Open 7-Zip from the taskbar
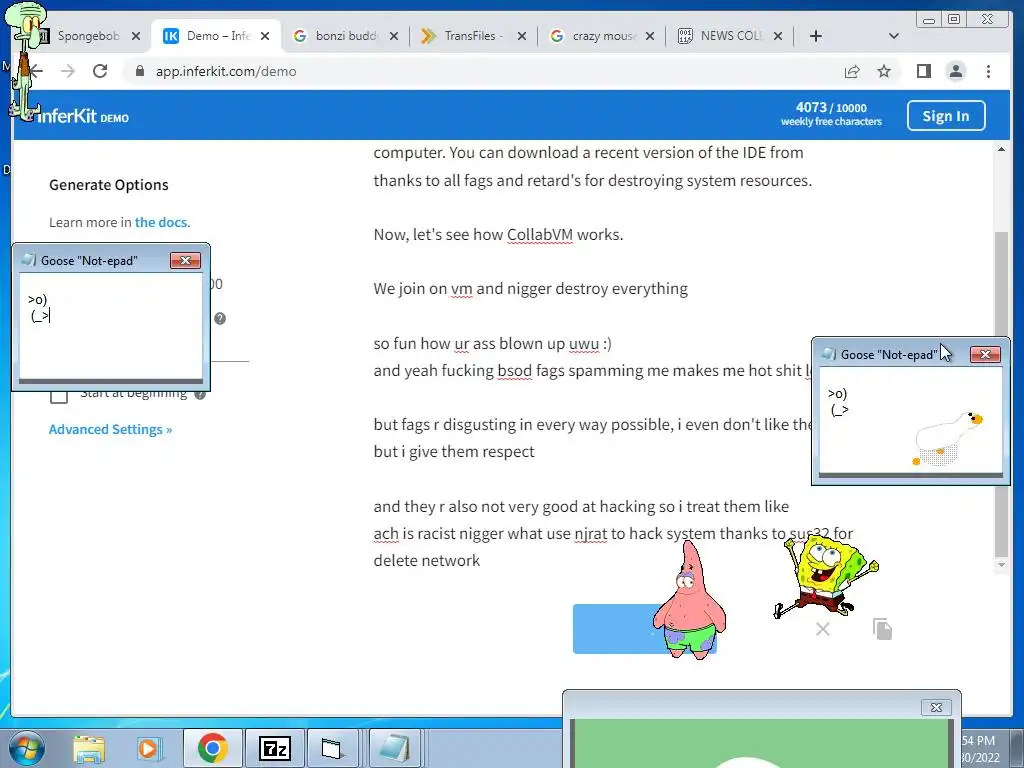Image resolution: width=1024 pixels, height=768 pixels. 274,748
